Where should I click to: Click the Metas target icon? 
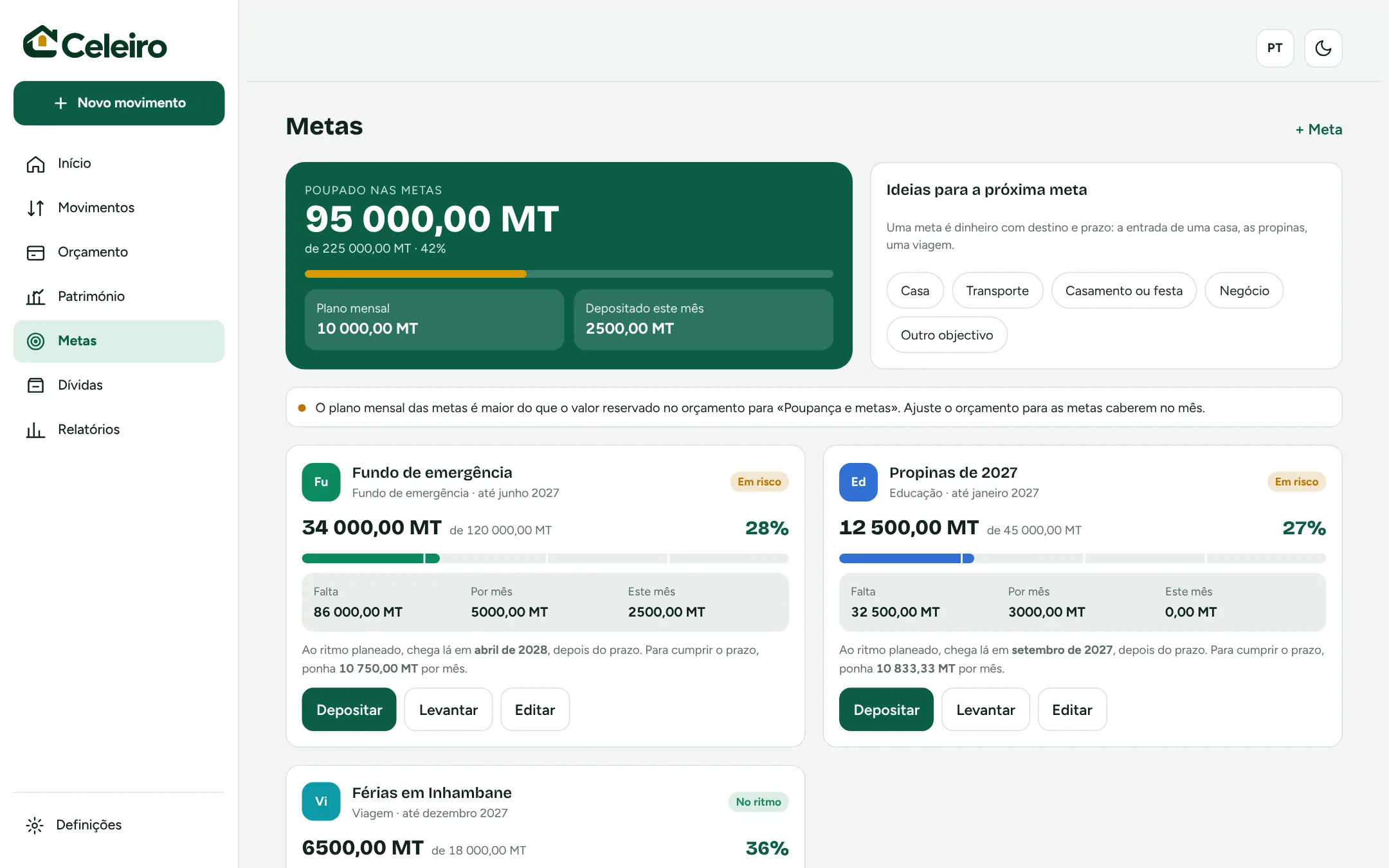pos(35,341)
